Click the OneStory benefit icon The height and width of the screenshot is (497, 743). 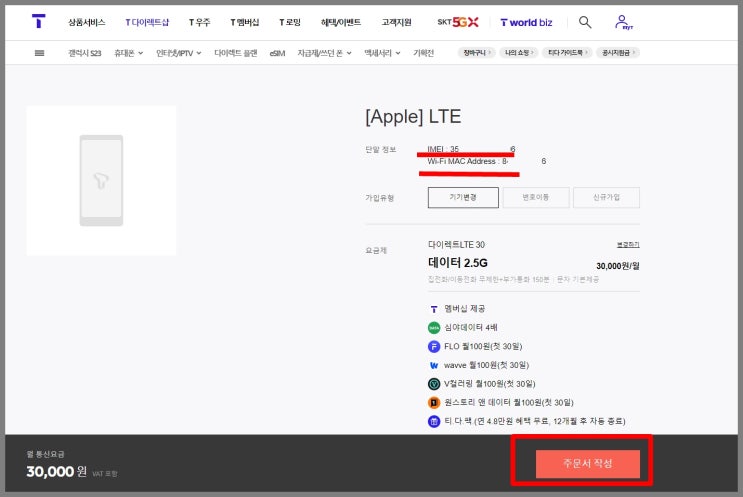[x=434, y=403]
